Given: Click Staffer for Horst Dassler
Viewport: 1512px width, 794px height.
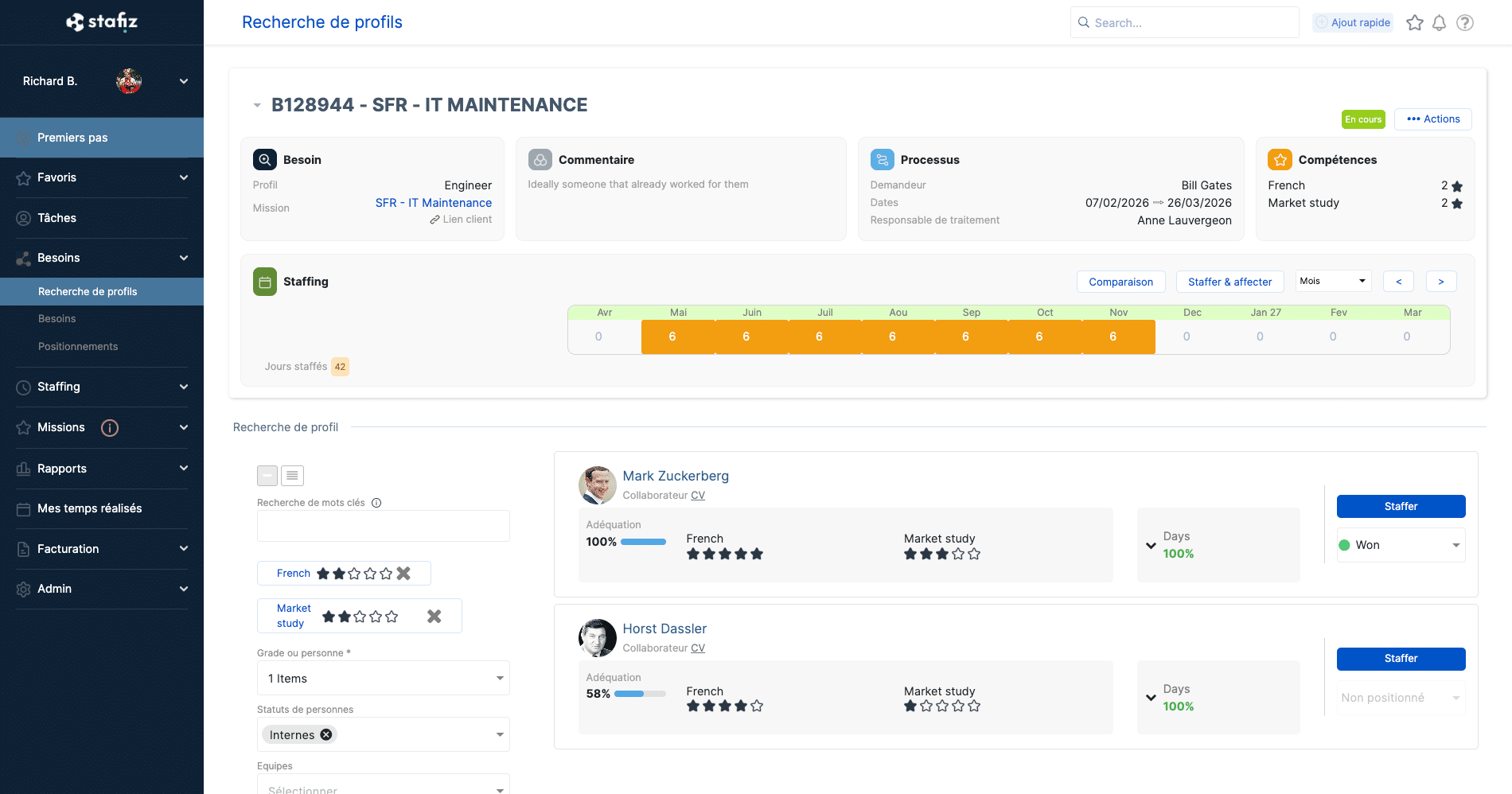Looking at the screenshot, I should click(1401, 659).
